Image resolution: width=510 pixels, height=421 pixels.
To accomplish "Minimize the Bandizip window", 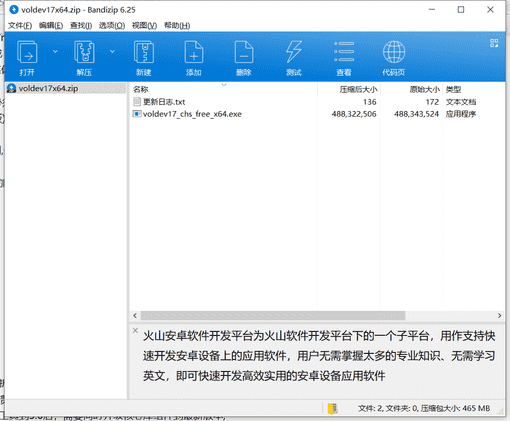I will pyautogui.click(x=432, y=10).
